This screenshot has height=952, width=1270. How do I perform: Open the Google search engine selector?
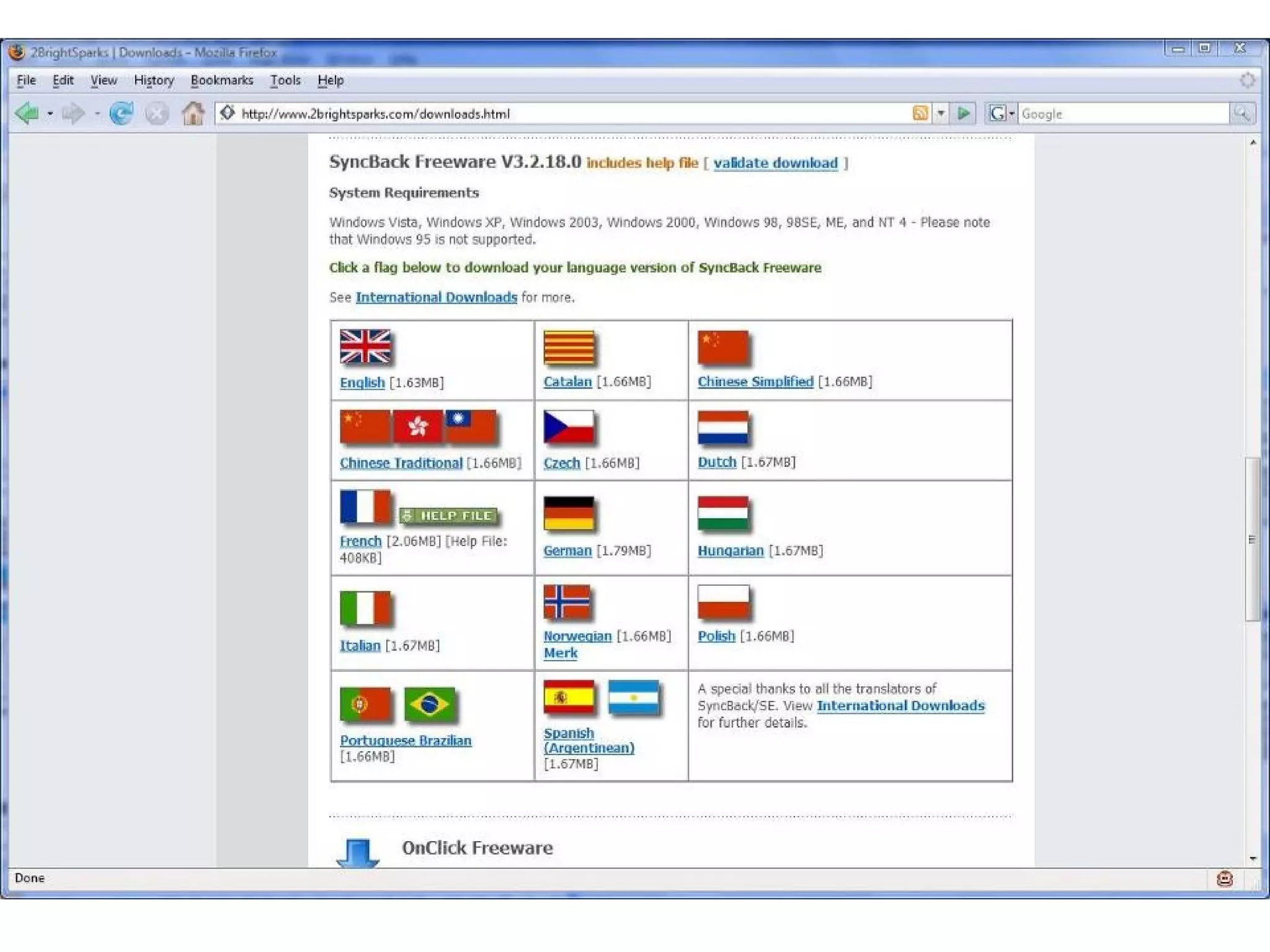click(1001, 113)
